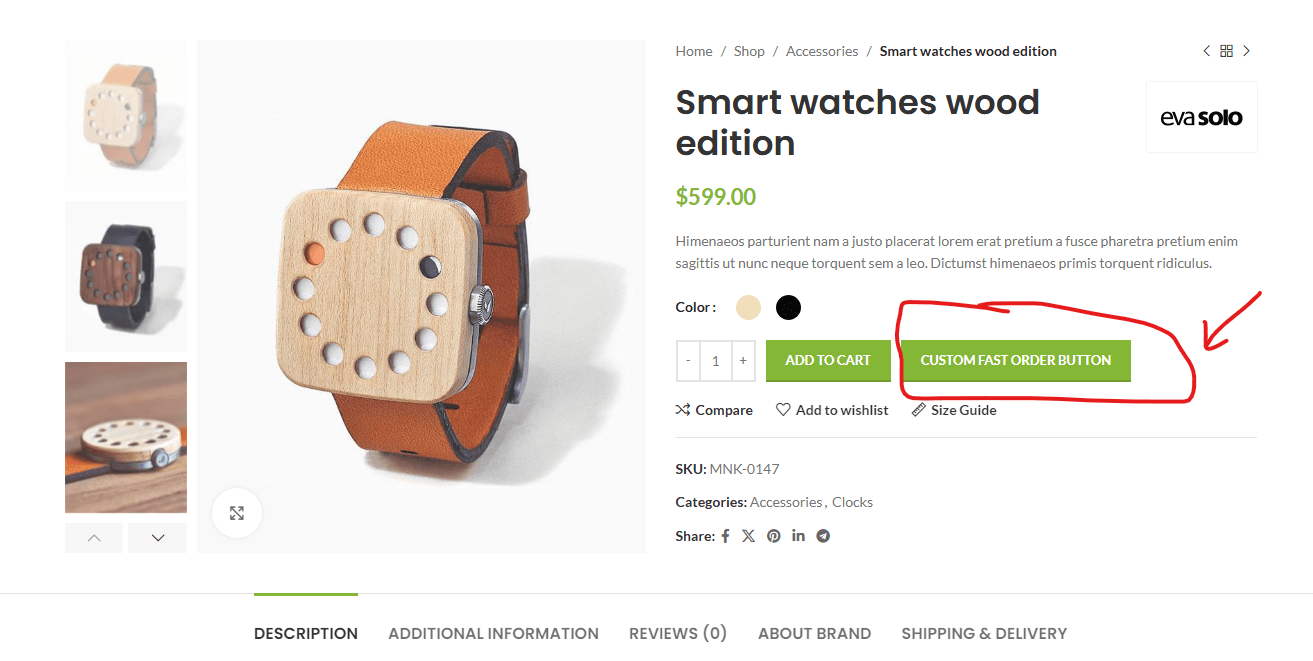The height and width of the screenshot is (661, 1313).
Task: Open the Reviews (0) tab
Action: click(x=678, y=633)
